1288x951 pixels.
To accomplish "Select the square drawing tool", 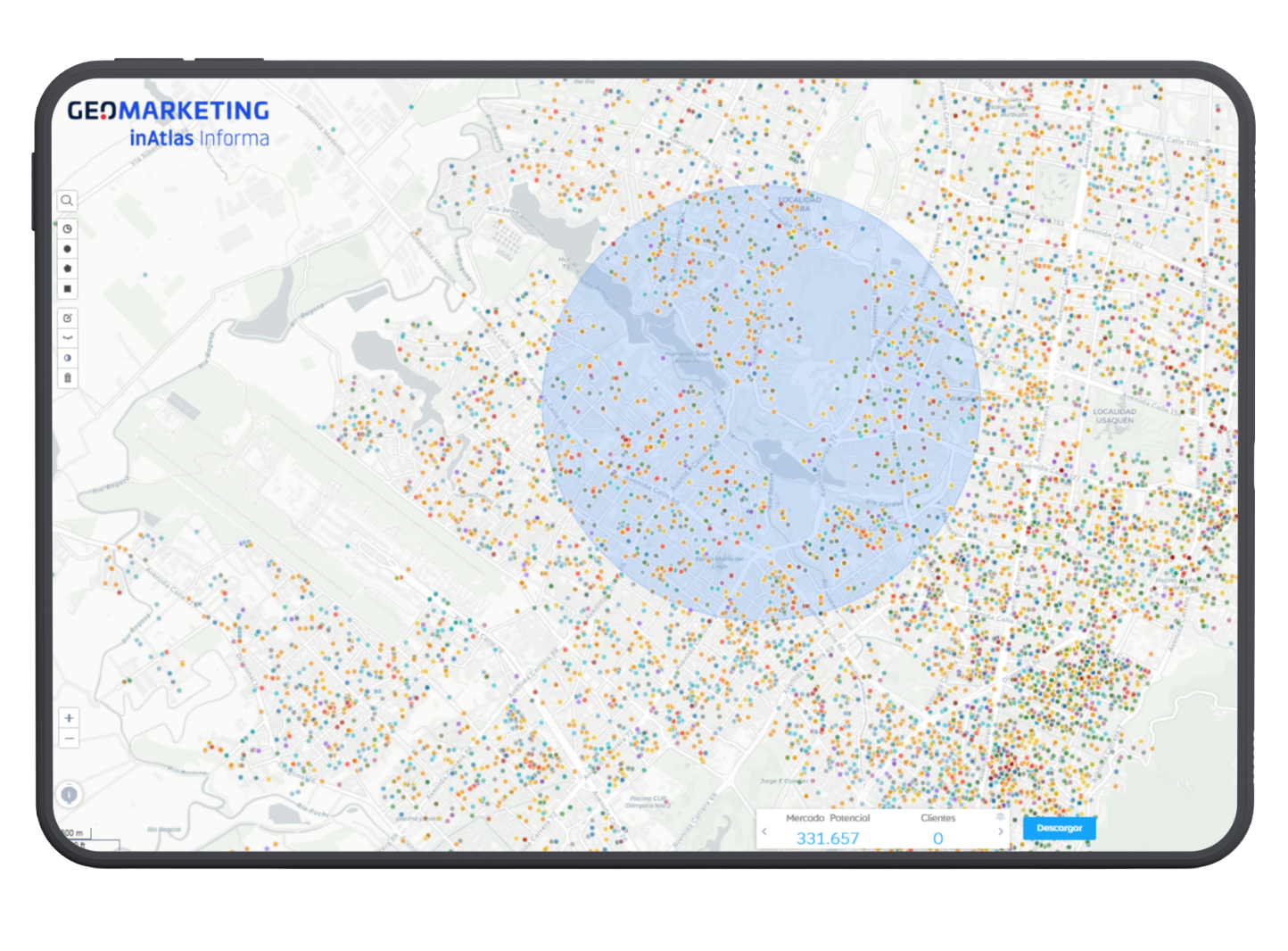I will (x=67, y=289).
